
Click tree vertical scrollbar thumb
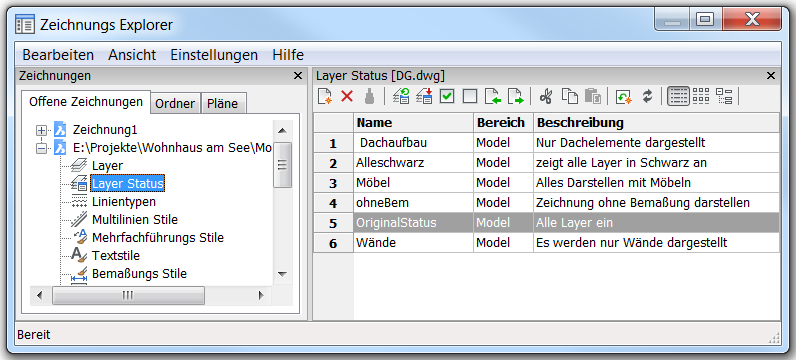[283, 165]
